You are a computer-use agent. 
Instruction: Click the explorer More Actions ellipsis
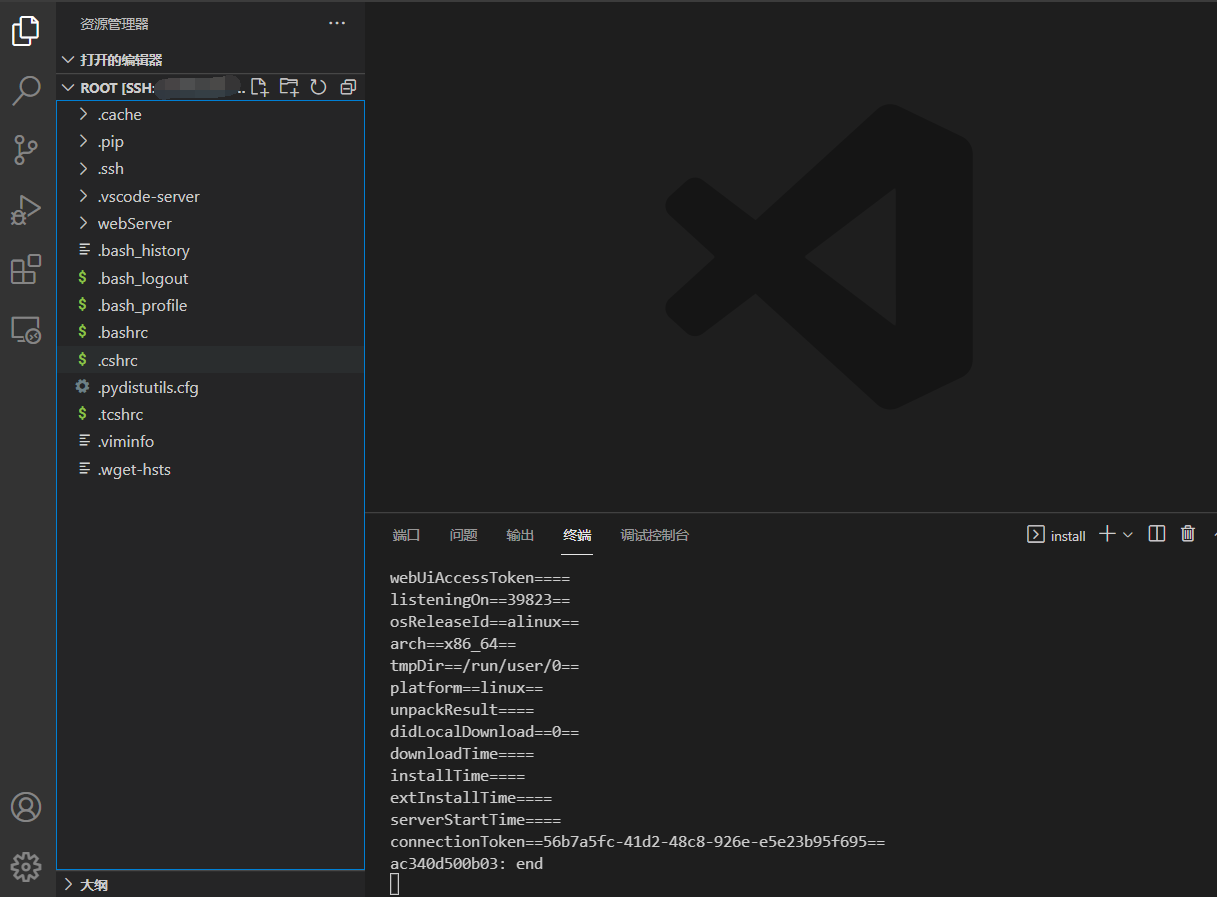coord(337,23)
